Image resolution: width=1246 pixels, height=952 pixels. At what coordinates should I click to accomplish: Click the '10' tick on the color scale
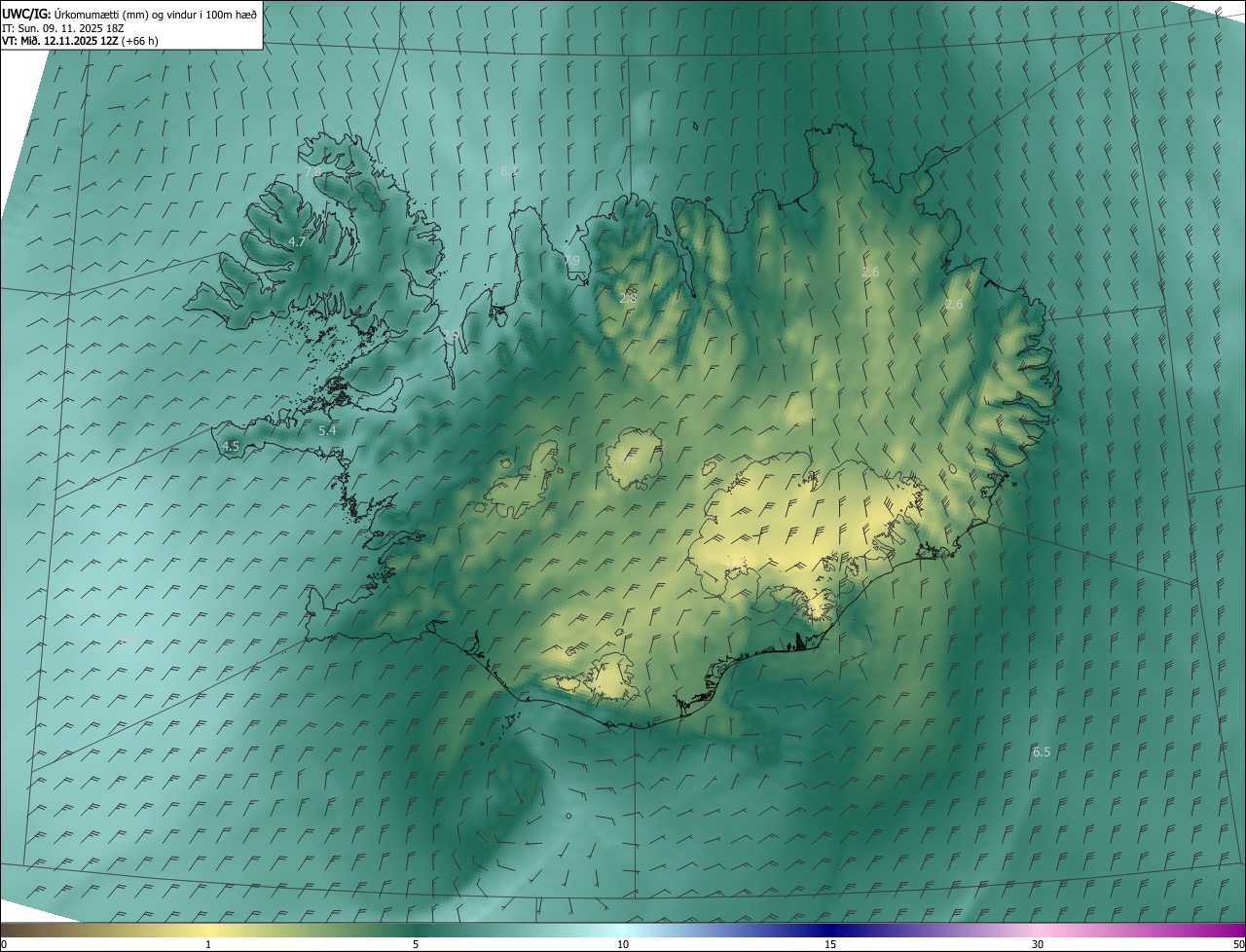tap(623, 944)
